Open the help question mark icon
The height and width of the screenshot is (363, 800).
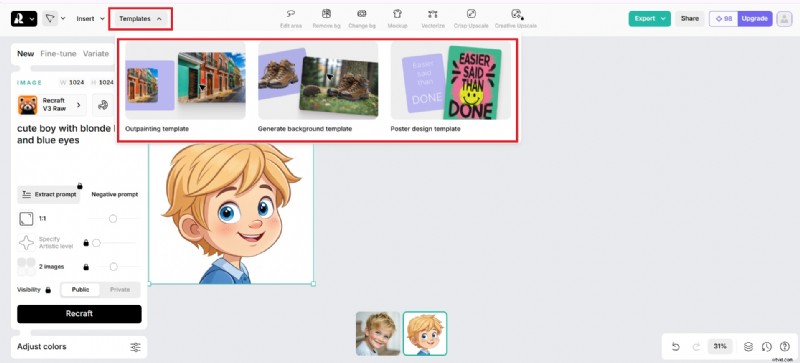(785, 347)
